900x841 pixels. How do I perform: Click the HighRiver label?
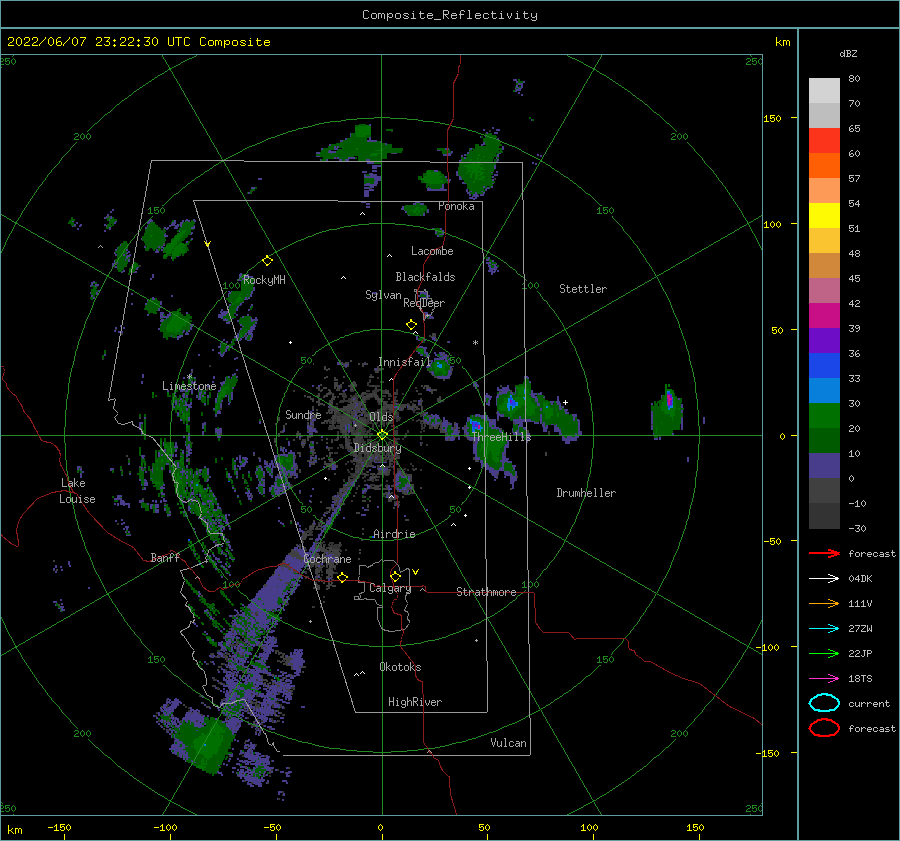415,702
